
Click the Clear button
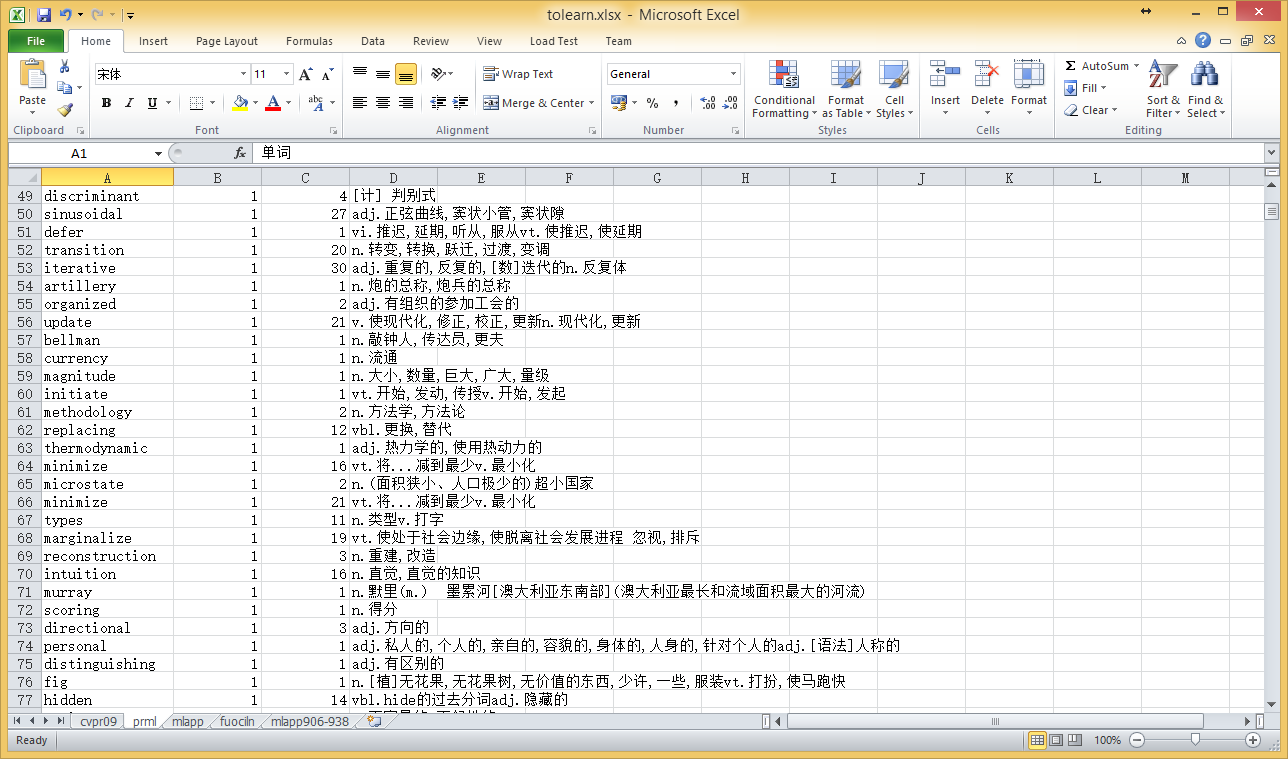pyautogui.click(x=1090, y=110)
